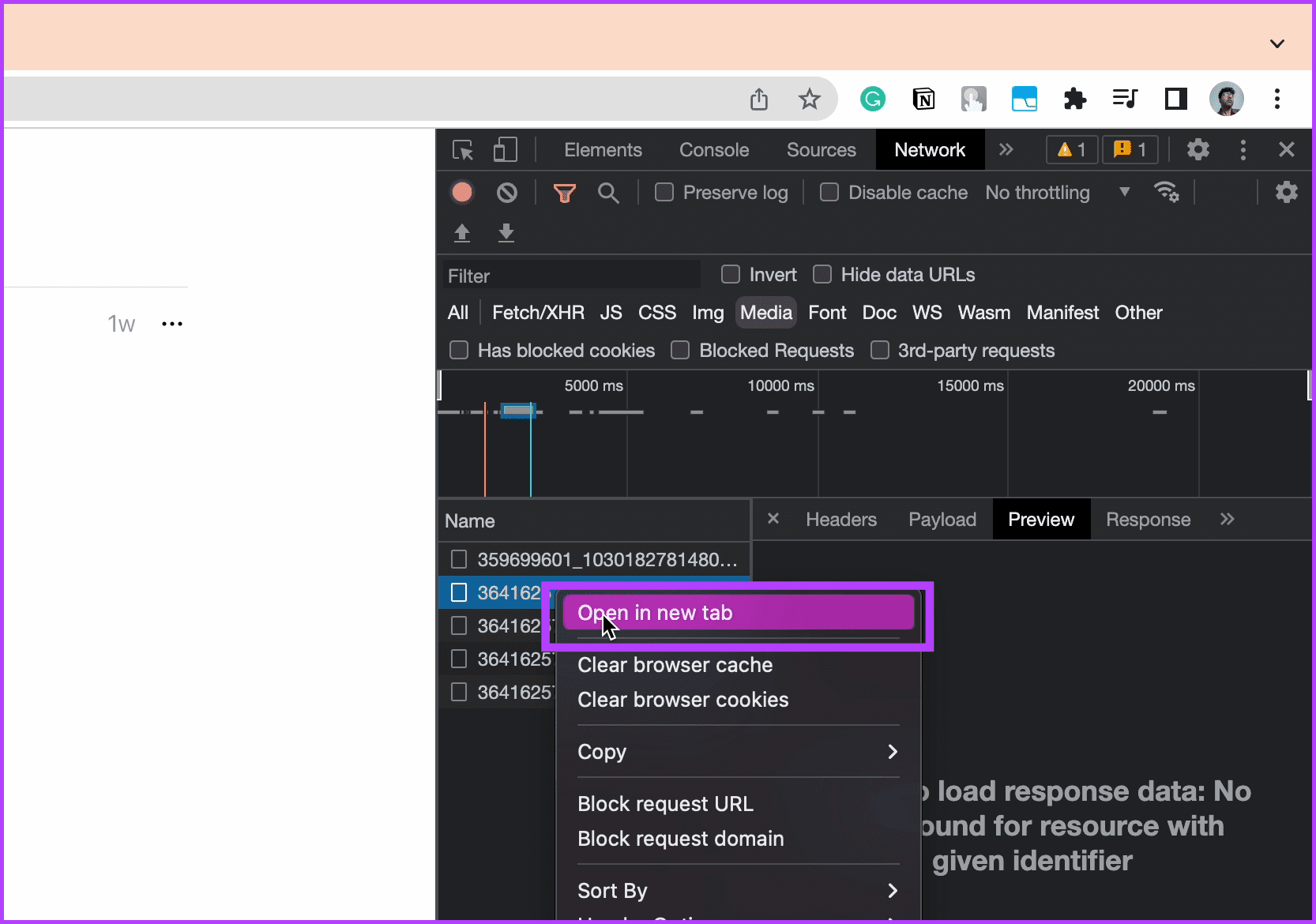Switch to the Response tab
The image size is (1316, 924).
click(x=1148, y=519)
